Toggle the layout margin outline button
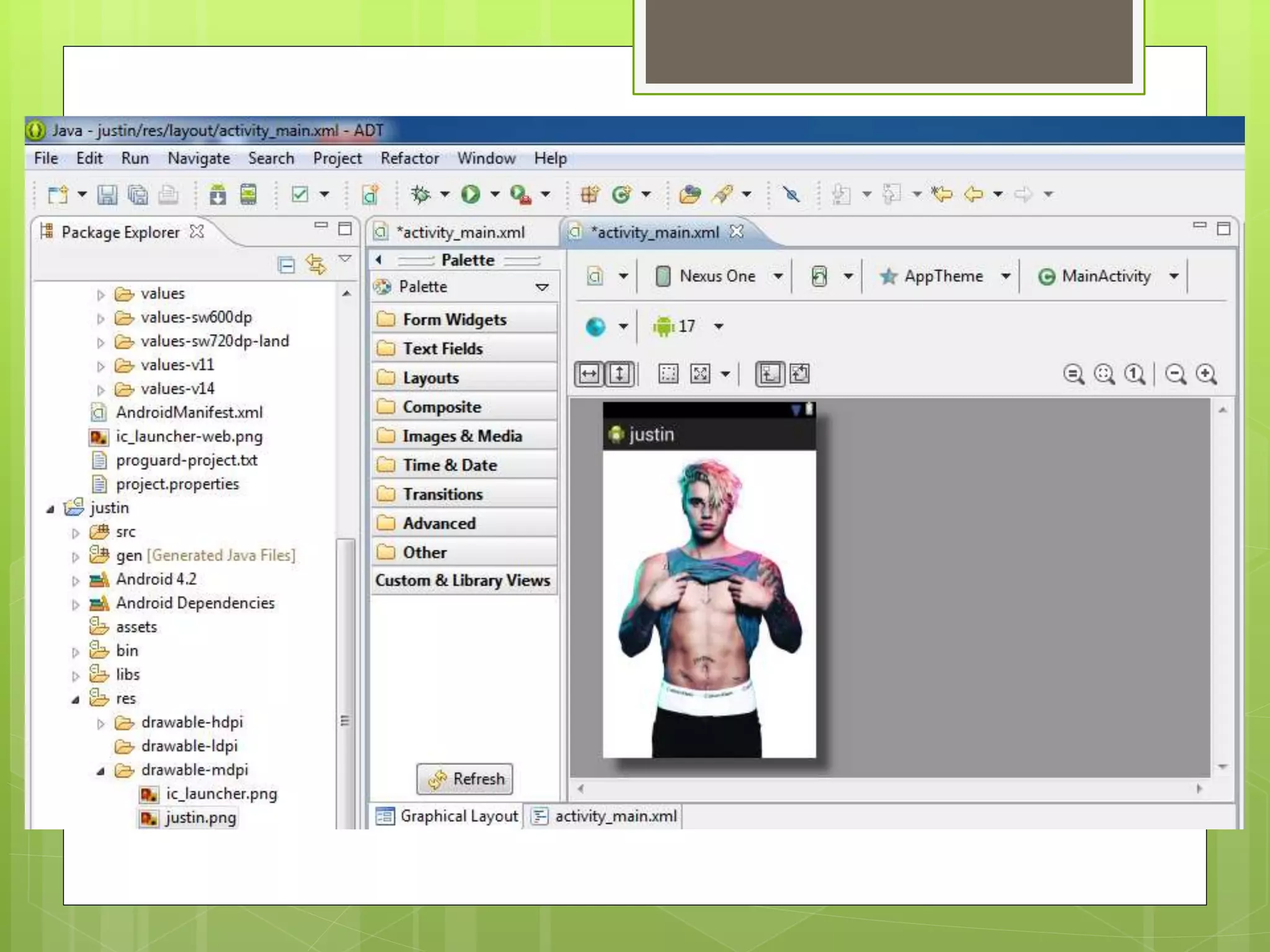Image resolution: width=1270 pixels, height=952 pixels. click(x=668, y=374)
